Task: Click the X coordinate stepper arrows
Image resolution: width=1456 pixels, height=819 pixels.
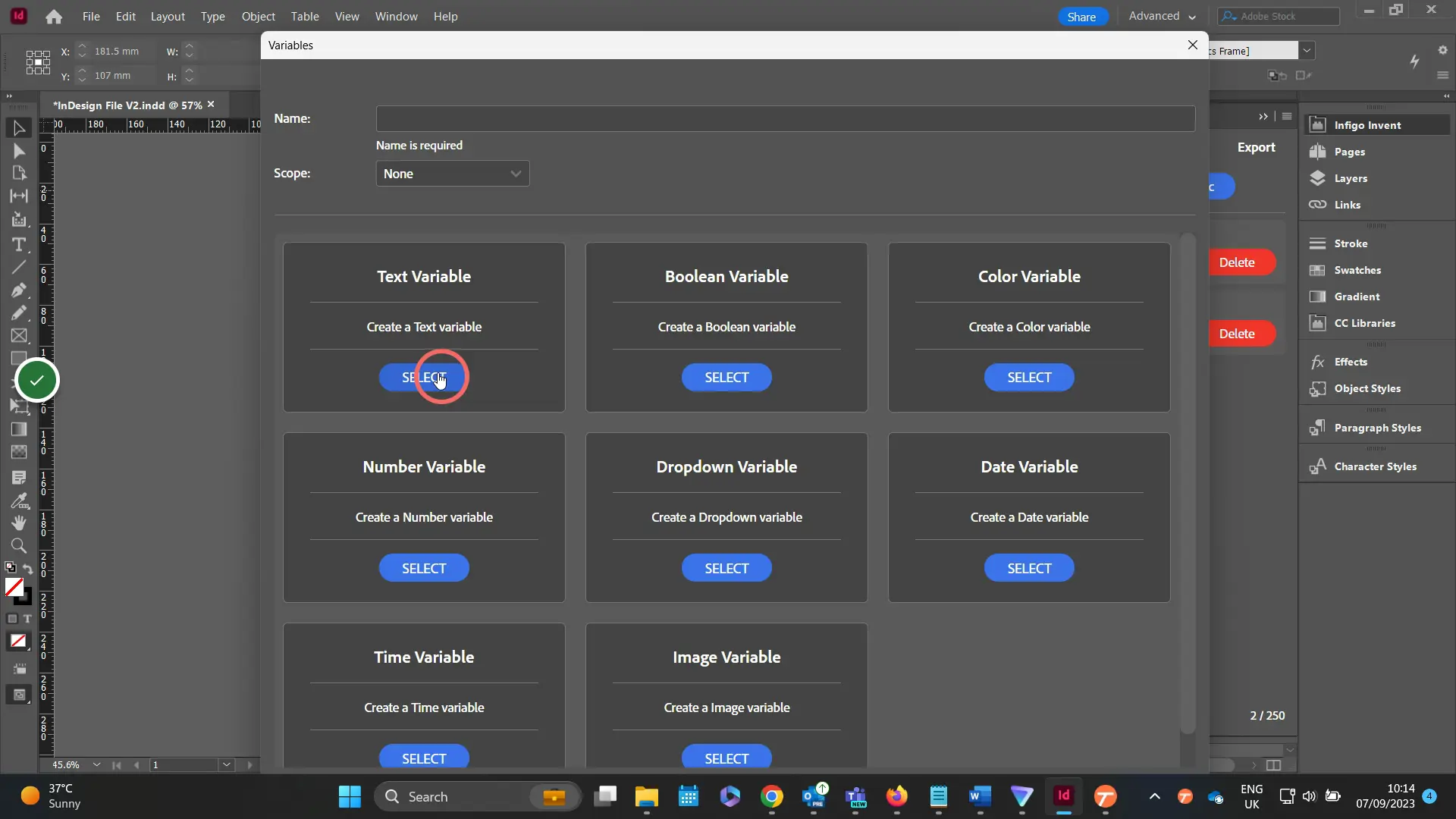Action: (x=82, y=51)
